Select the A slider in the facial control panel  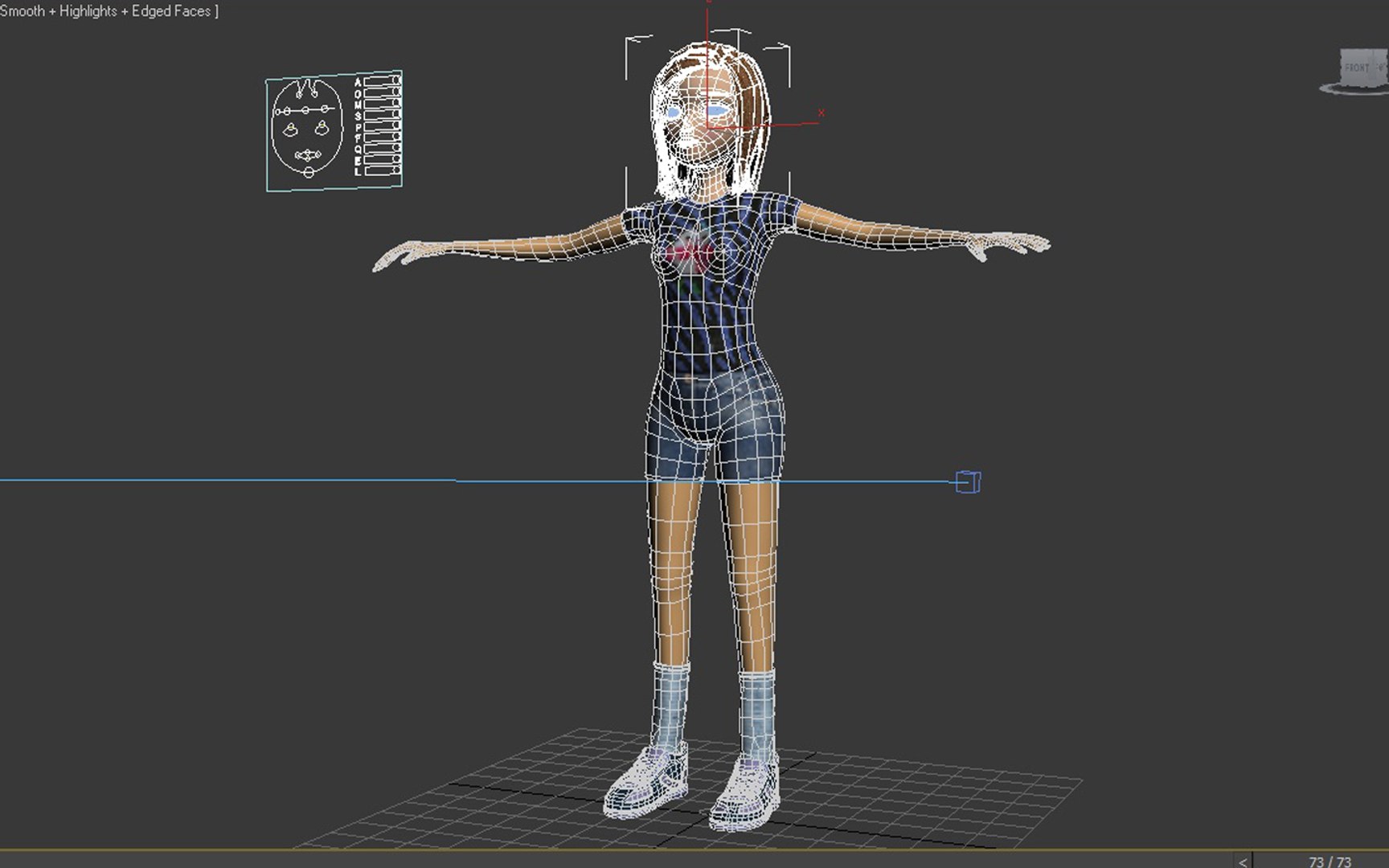(x=382, y=81)
